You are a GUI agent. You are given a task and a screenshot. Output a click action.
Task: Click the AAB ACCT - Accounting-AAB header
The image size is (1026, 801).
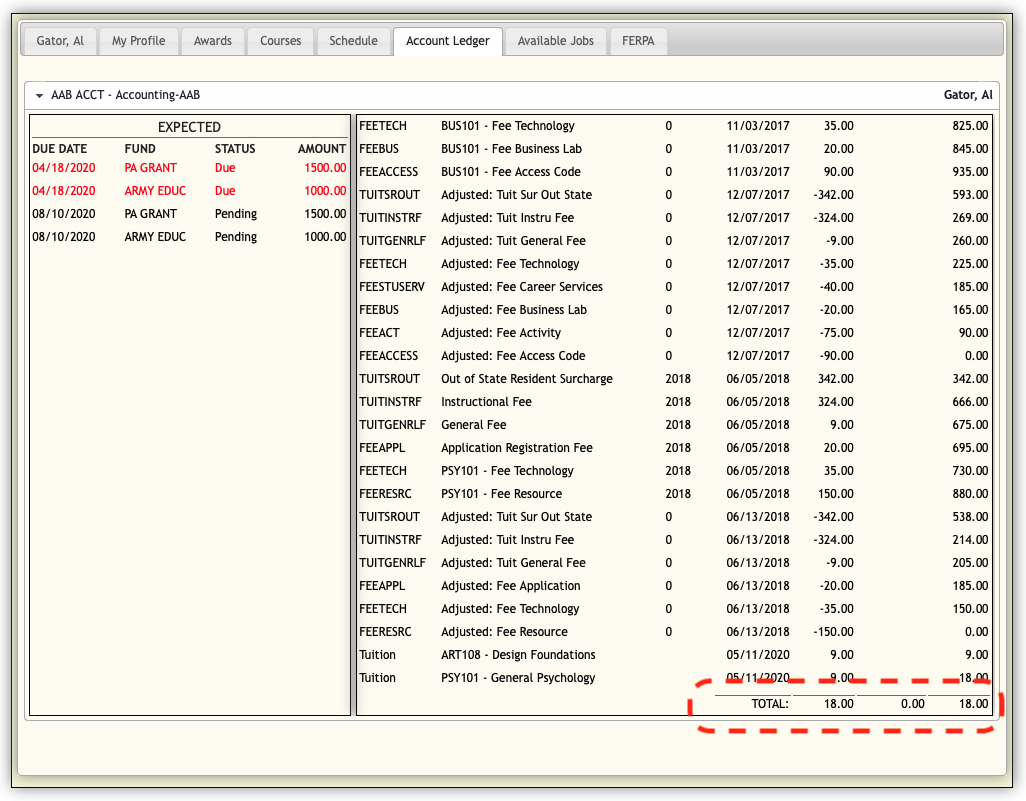(512, 96)
